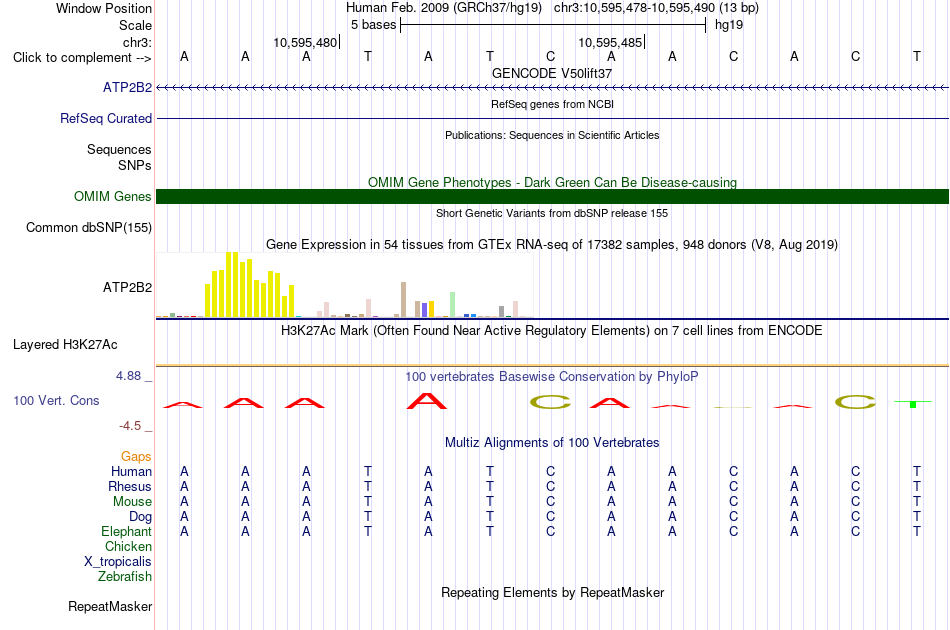The width and height of the screenshot is (950, 630).
Task: Select the dark green OMIM Genes bar
Action: click(552, 196)
